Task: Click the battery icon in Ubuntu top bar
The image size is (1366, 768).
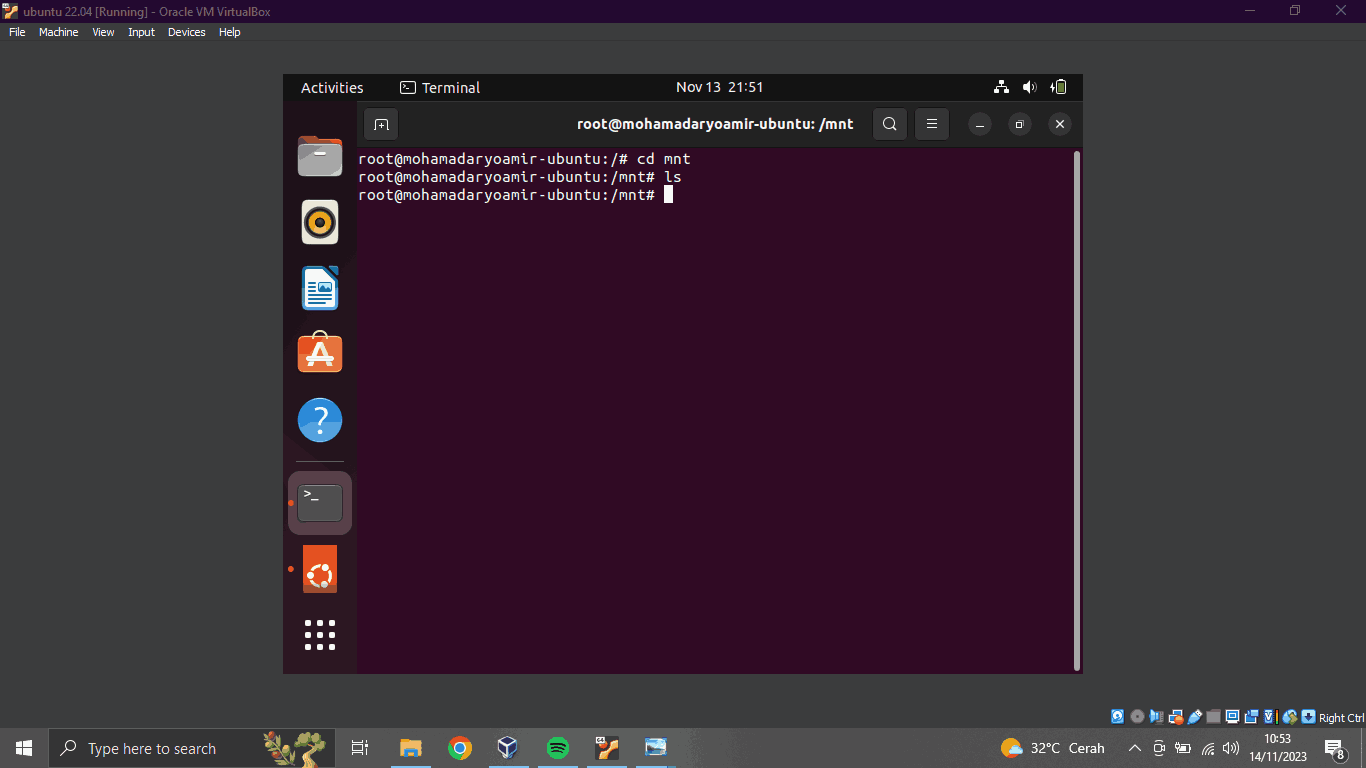Action: (1060, 88)
